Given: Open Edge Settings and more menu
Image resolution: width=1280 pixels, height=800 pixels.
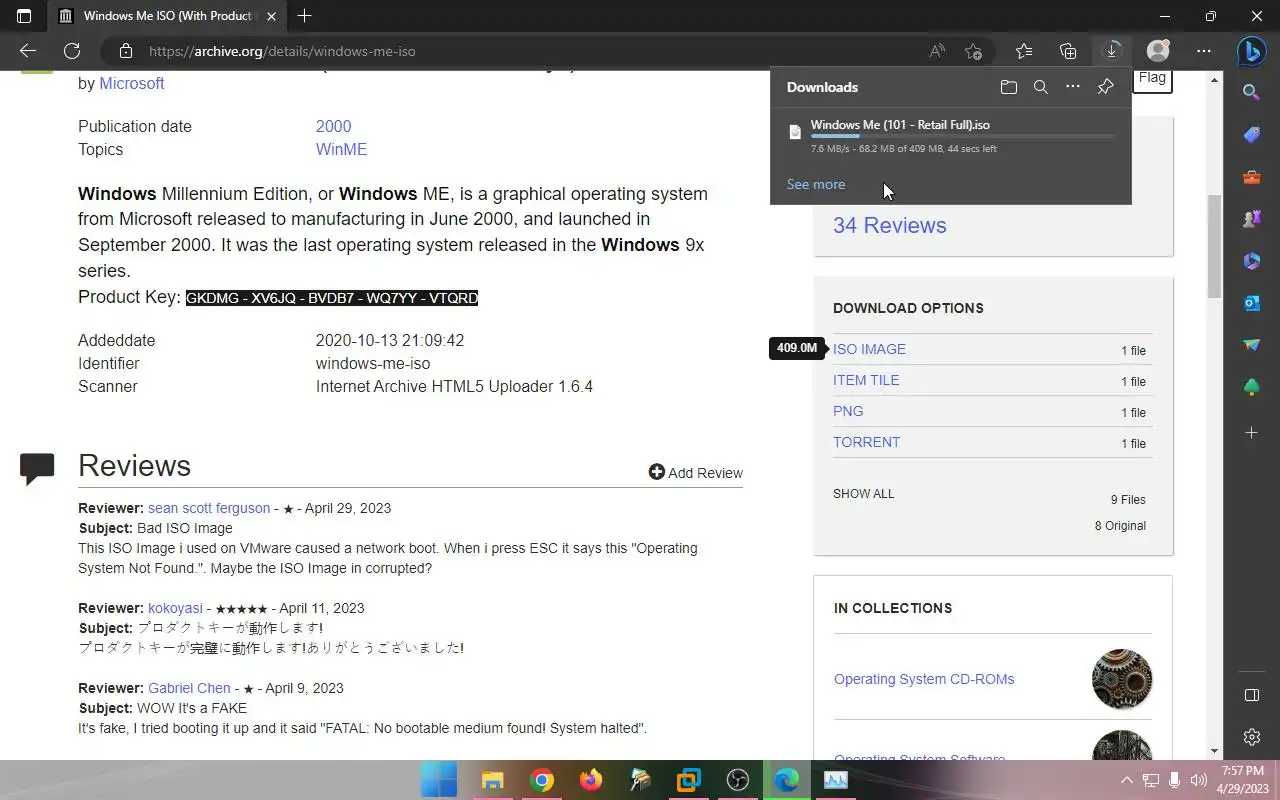Looking at the screenshot, I should [x=1204, y=51].
